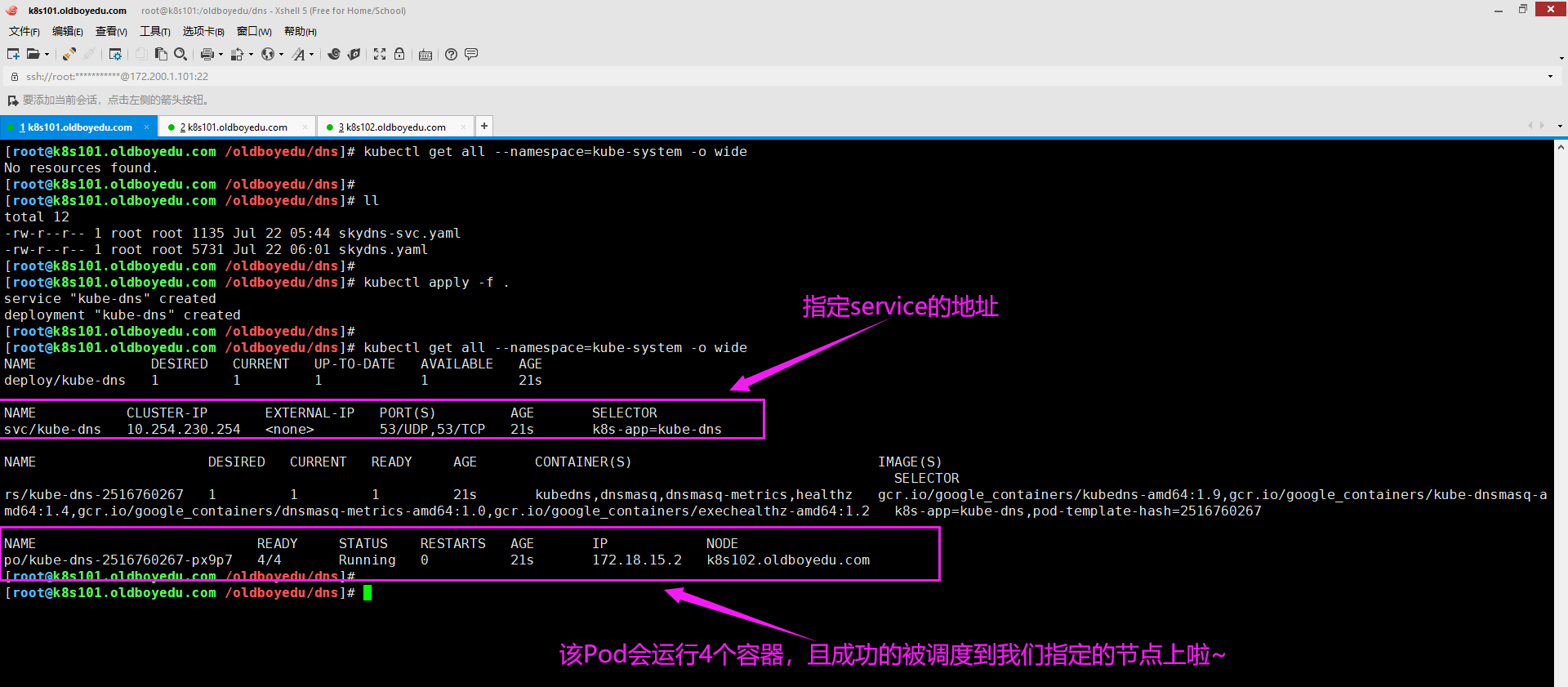Close the second k8s101.oldboyedu.com tab
The image size is (1568, 687).
click(305, 127)
